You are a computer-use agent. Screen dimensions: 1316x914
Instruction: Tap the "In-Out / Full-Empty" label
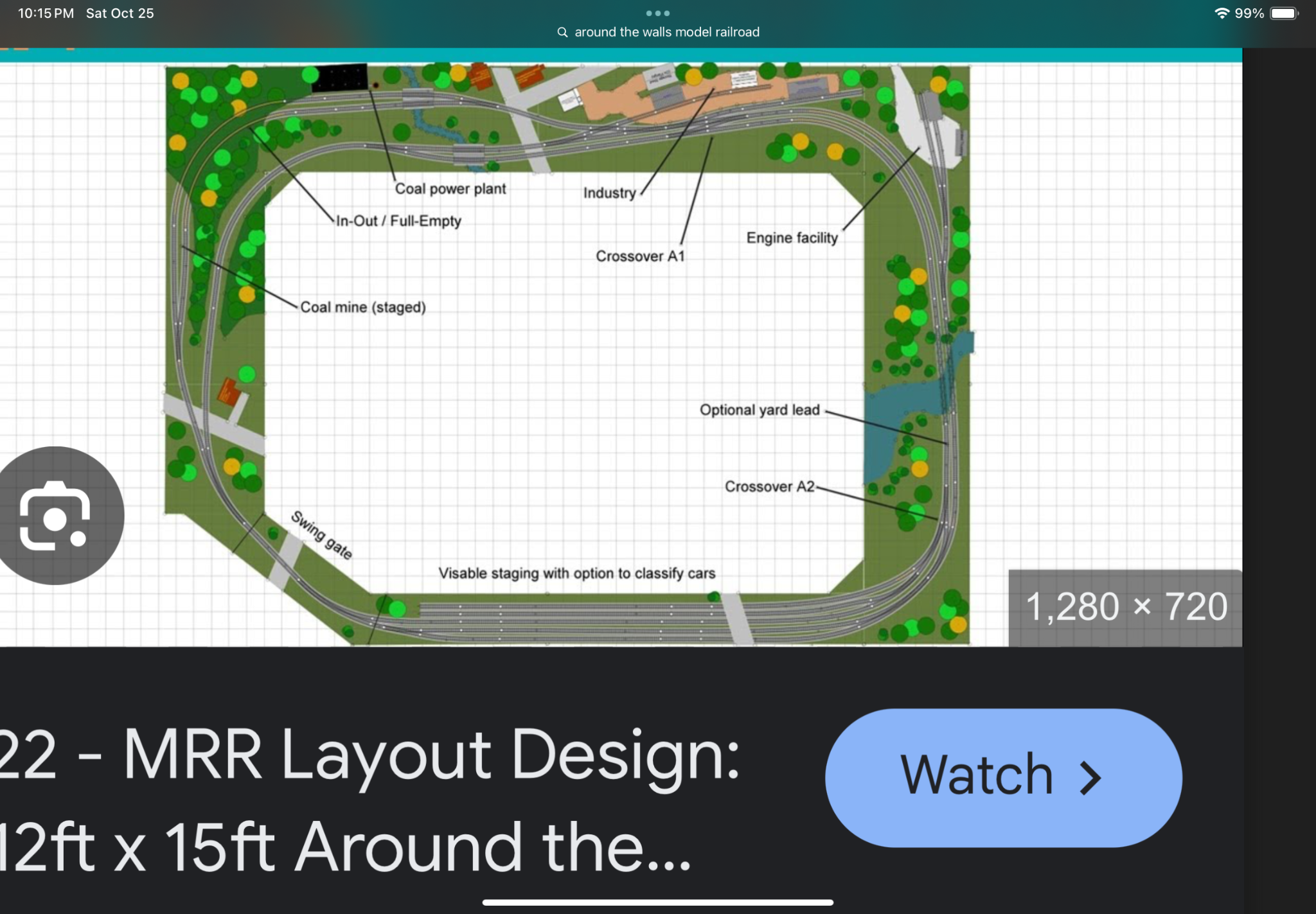398,221
